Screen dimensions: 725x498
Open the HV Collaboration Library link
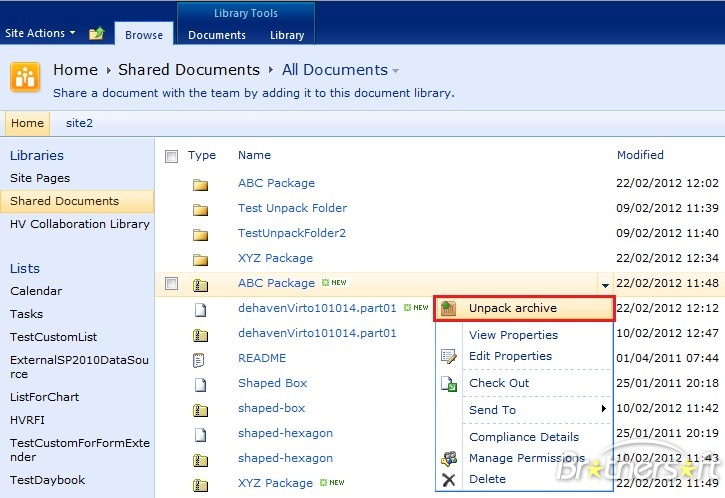[x=80, y=224]
